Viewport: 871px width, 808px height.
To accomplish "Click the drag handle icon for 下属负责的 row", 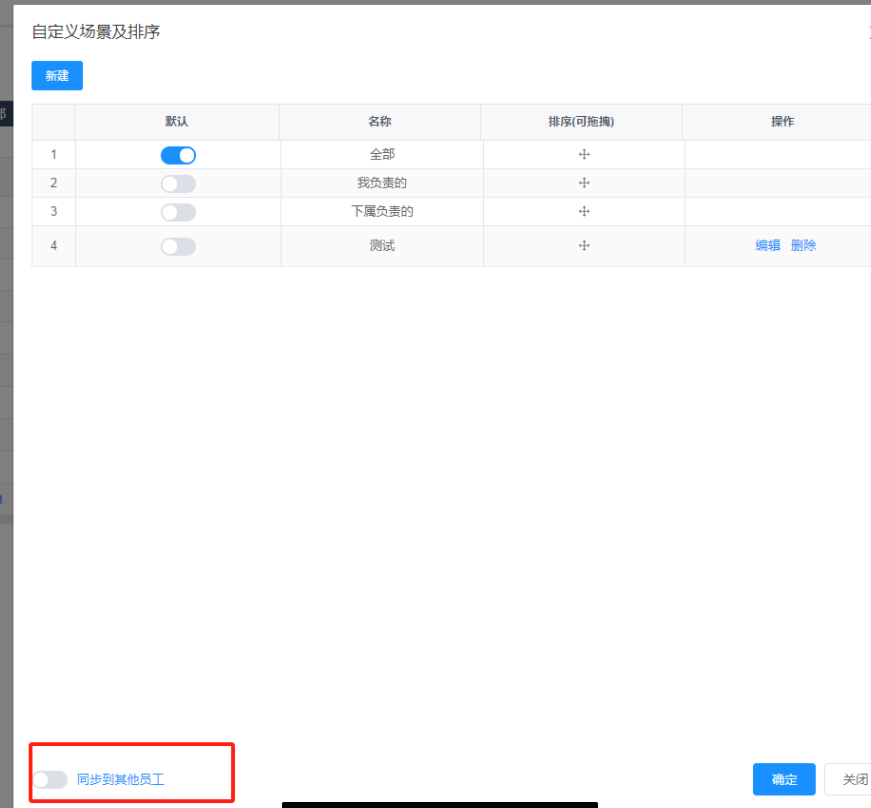I will 583,211.
